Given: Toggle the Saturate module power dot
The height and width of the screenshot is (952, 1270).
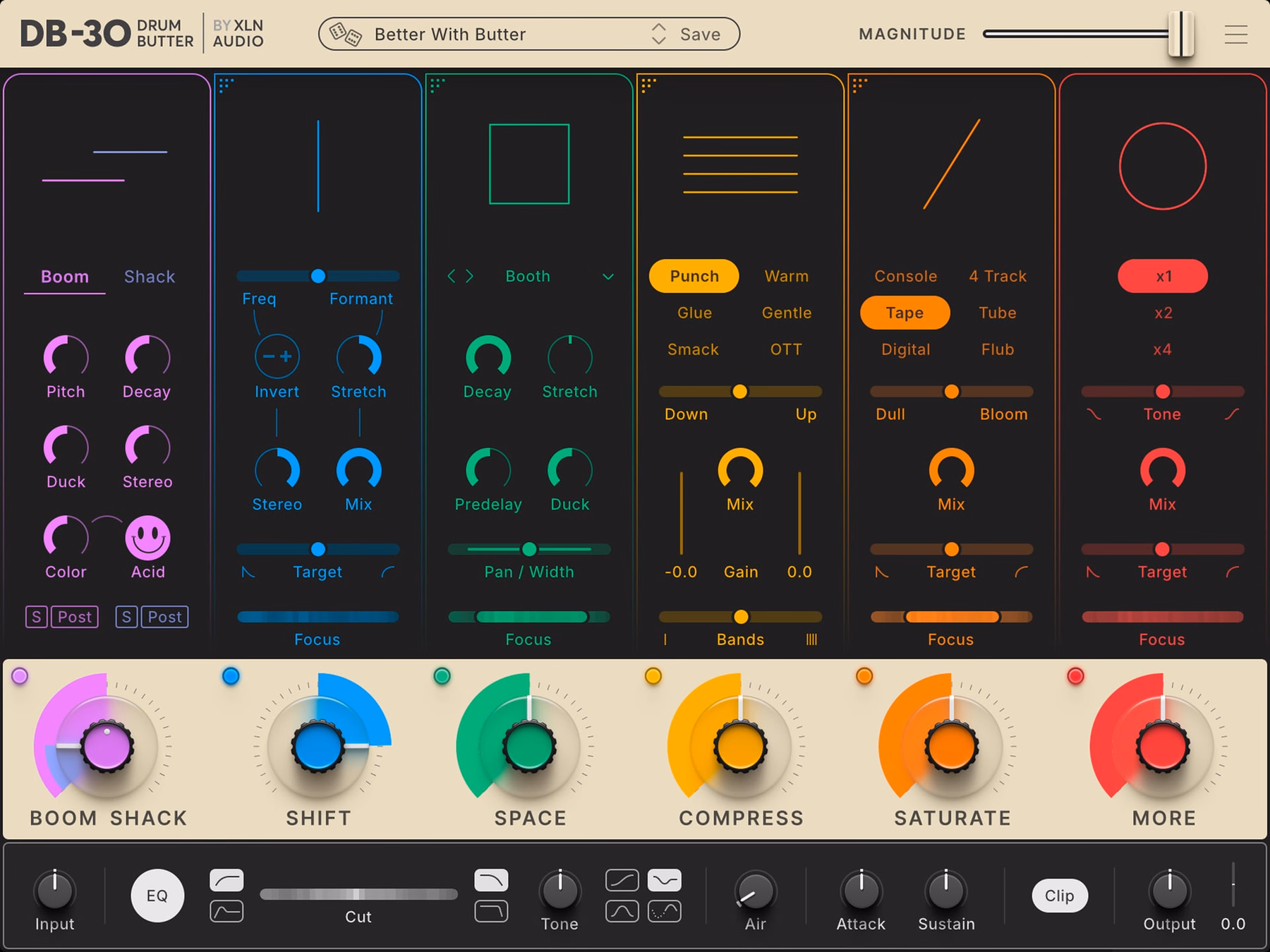Looking at the screenshot, I should tap(864, 676).
